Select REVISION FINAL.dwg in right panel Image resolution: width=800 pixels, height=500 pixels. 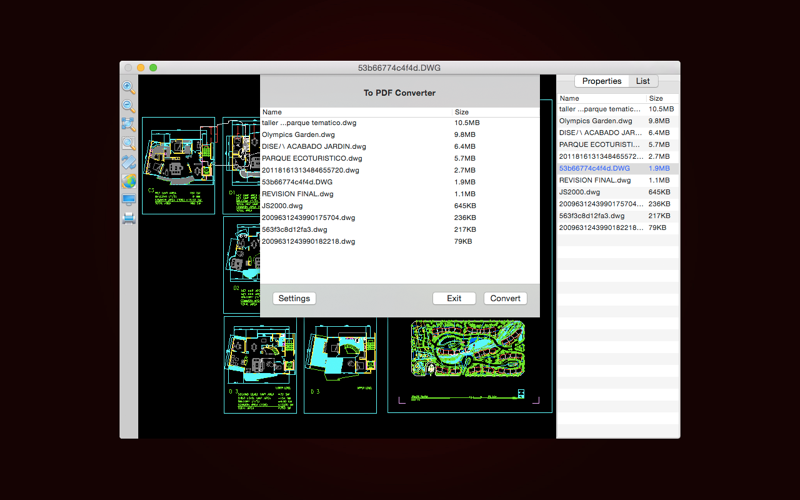(618, 180)
